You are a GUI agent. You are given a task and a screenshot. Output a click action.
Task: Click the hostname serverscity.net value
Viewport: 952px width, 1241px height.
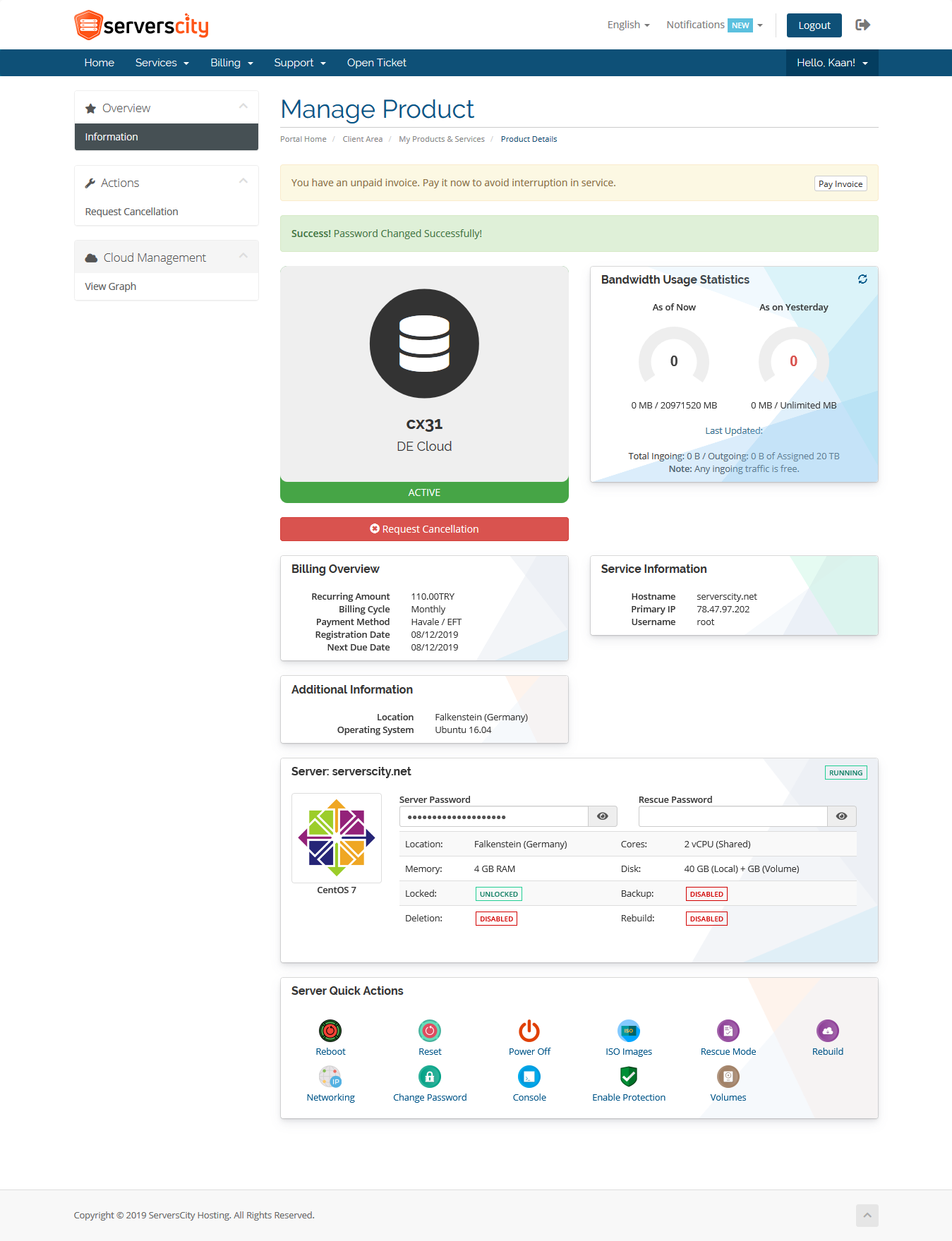[x=727, y=597]
